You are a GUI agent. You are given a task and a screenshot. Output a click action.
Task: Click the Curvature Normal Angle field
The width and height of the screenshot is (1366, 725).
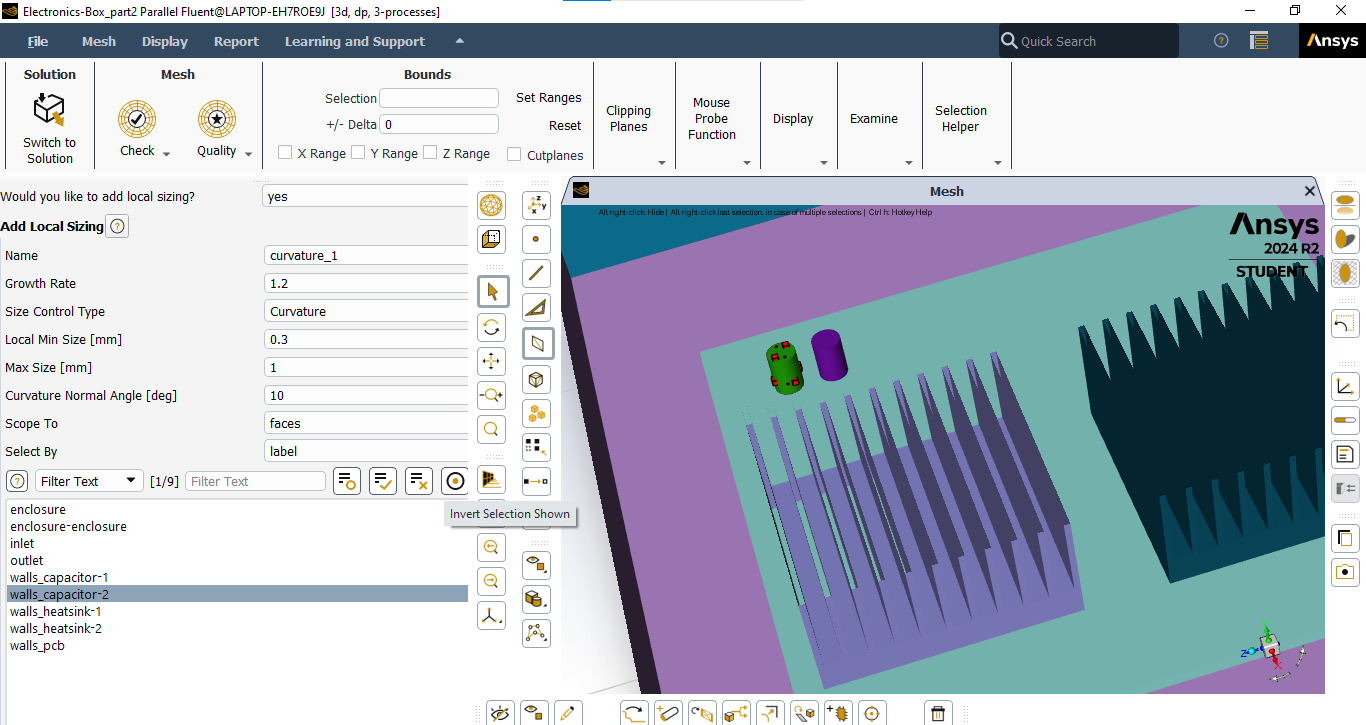tap(367, 395)
